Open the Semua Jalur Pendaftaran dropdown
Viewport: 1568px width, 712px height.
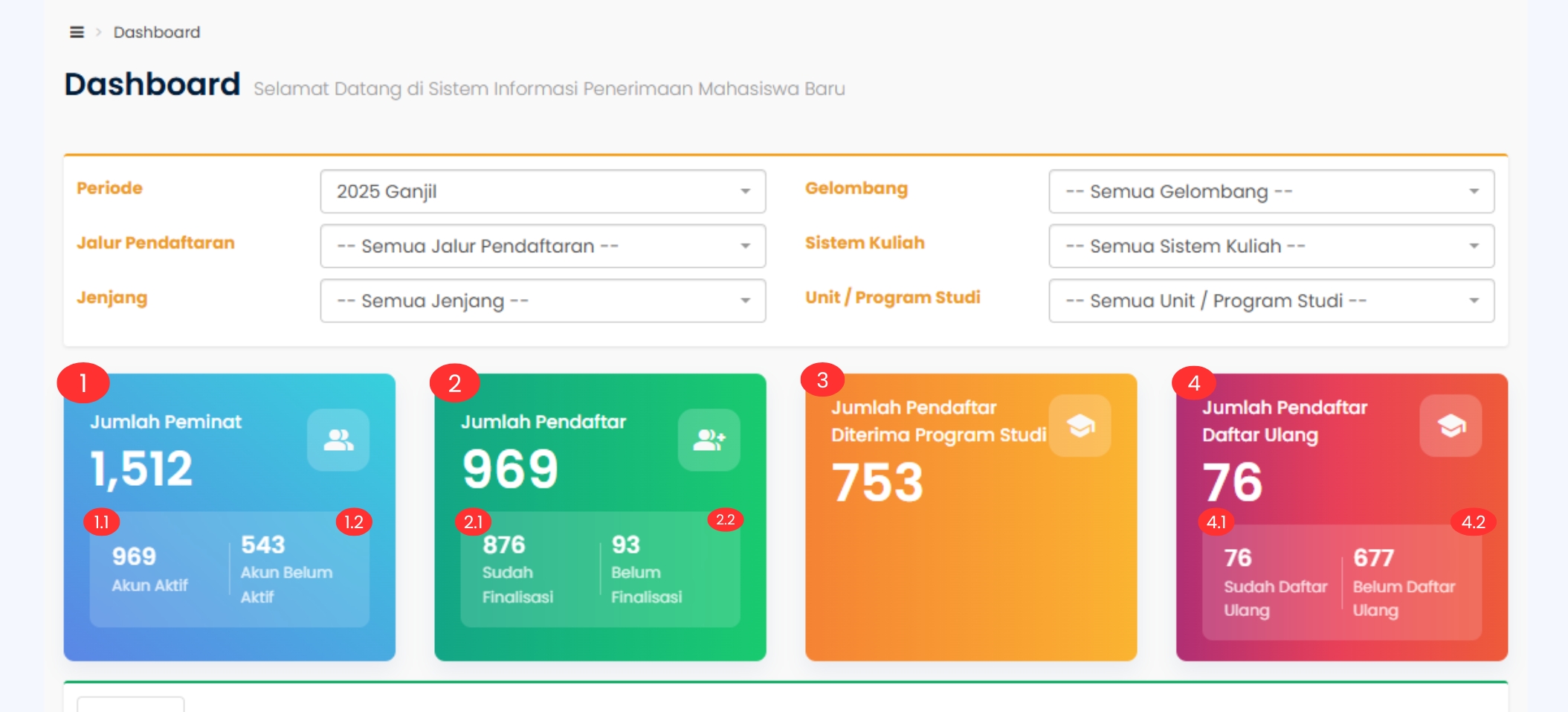543,246
